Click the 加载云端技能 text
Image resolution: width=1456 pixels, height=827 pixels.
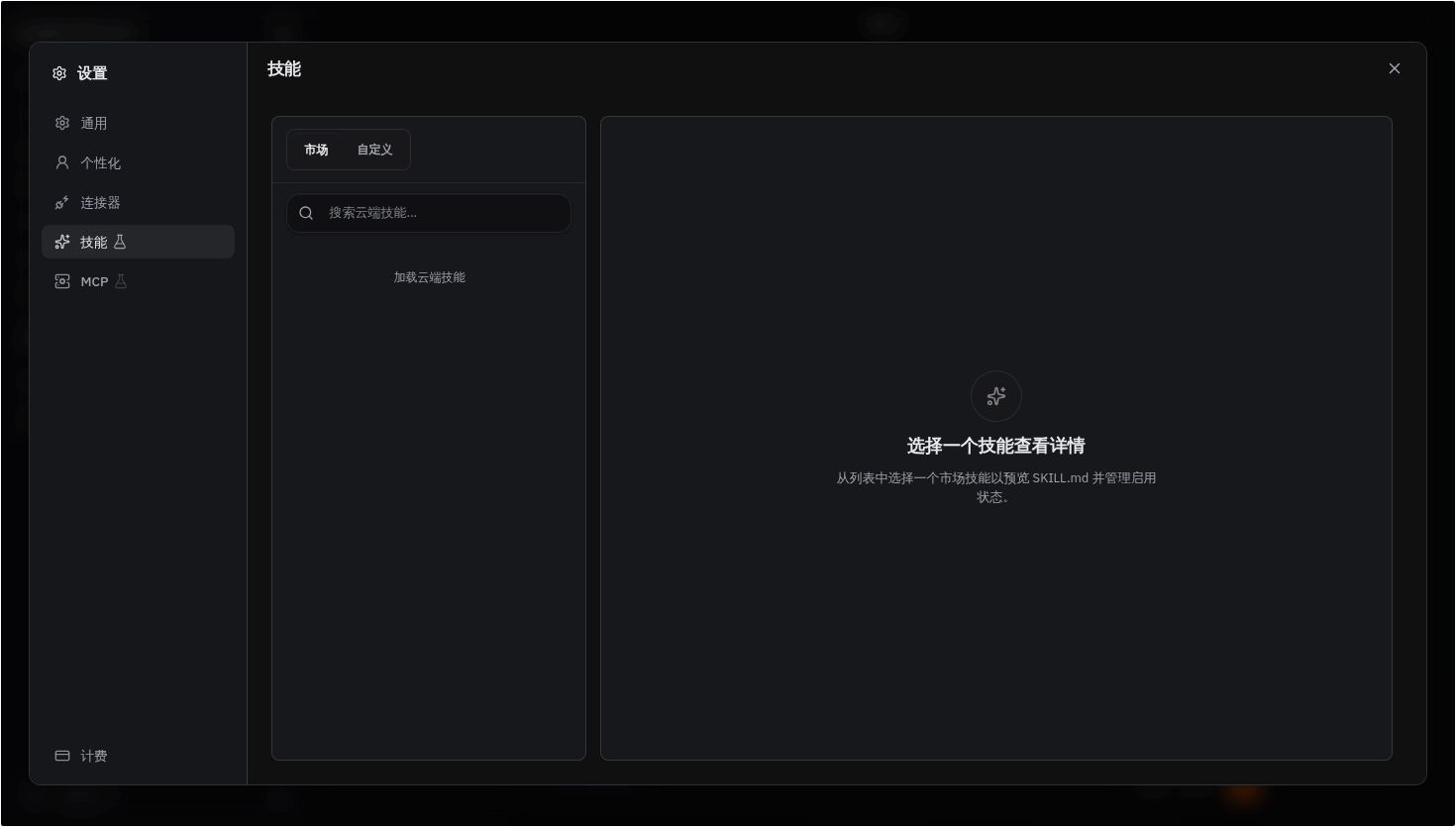tap(429, 277)
